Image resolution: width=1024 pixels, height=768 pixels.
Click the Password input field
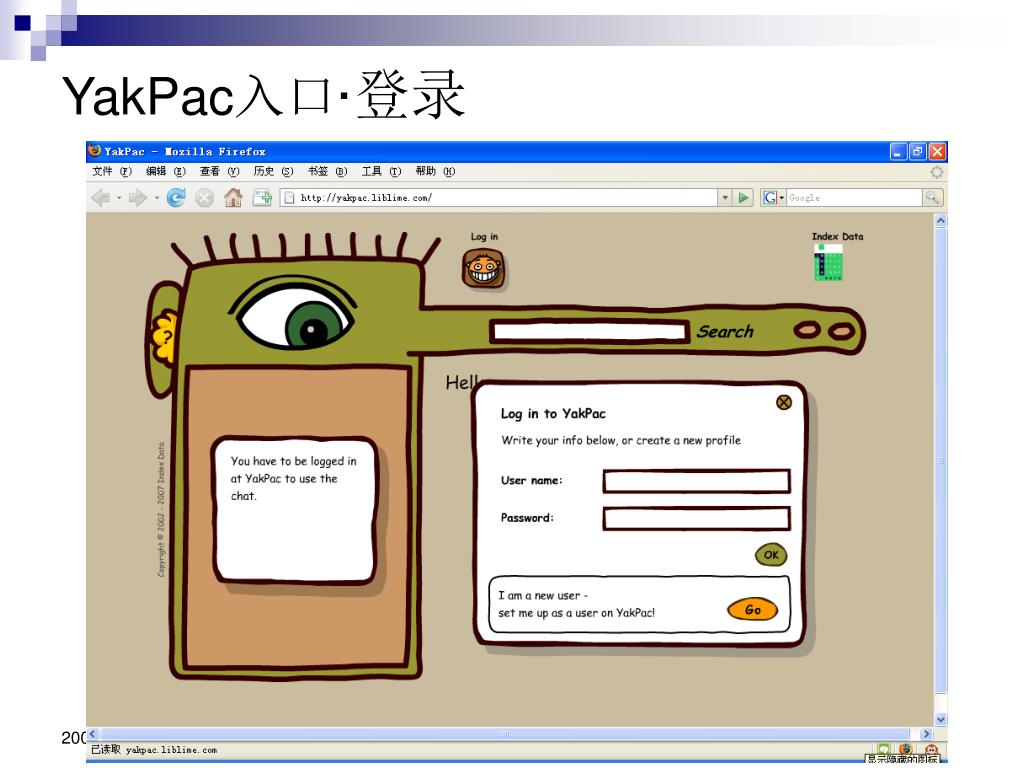click(x=696, y=519)
